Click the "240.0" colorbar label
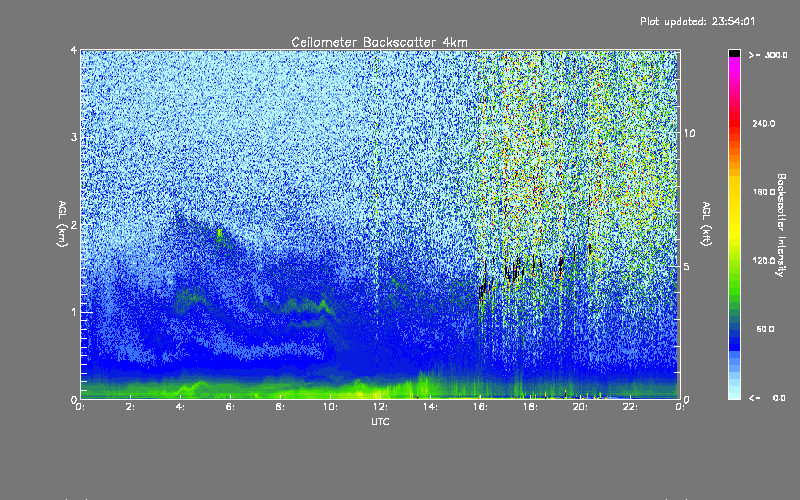800x500 pixels. 764,123
